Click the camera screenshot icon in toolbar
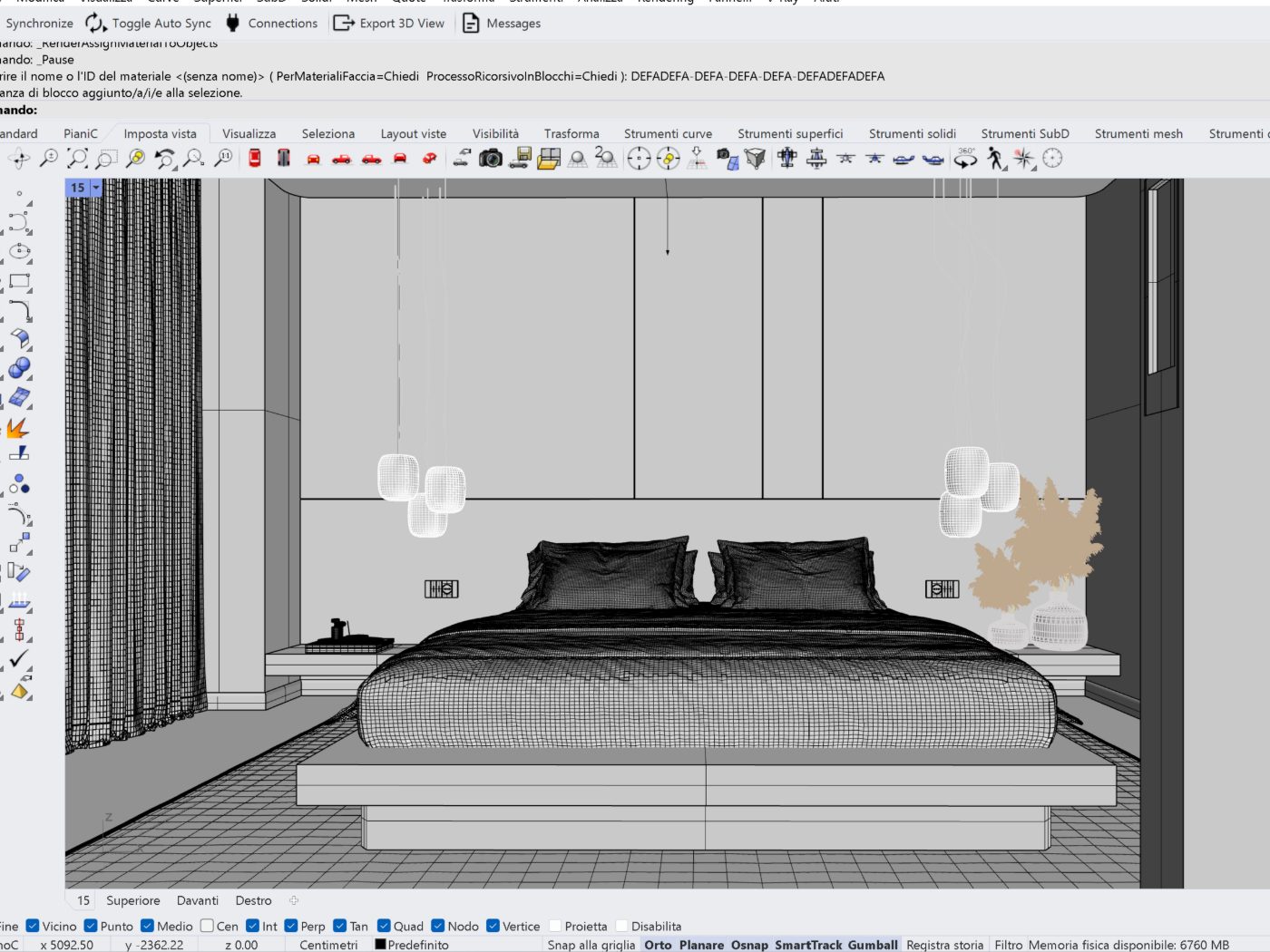 (x=491, y=159)
